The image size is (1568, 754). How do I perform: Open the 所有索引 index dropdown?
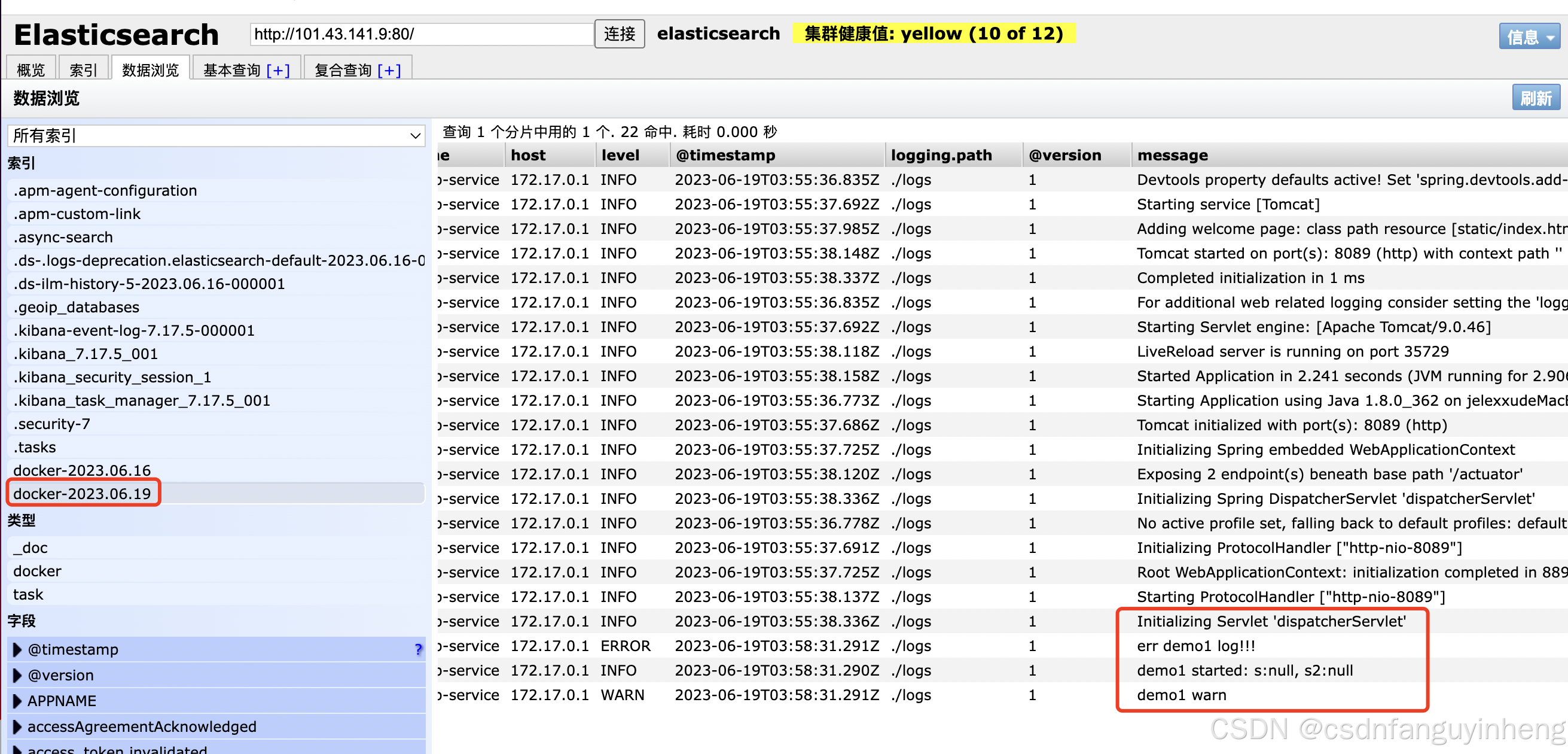point(216,135)
